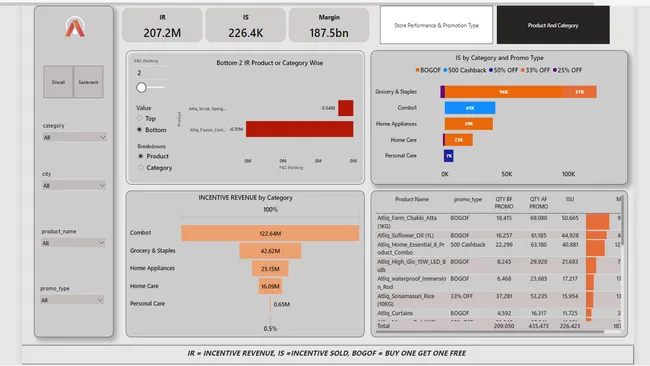Click the orange A logo icon

(75, 27)
